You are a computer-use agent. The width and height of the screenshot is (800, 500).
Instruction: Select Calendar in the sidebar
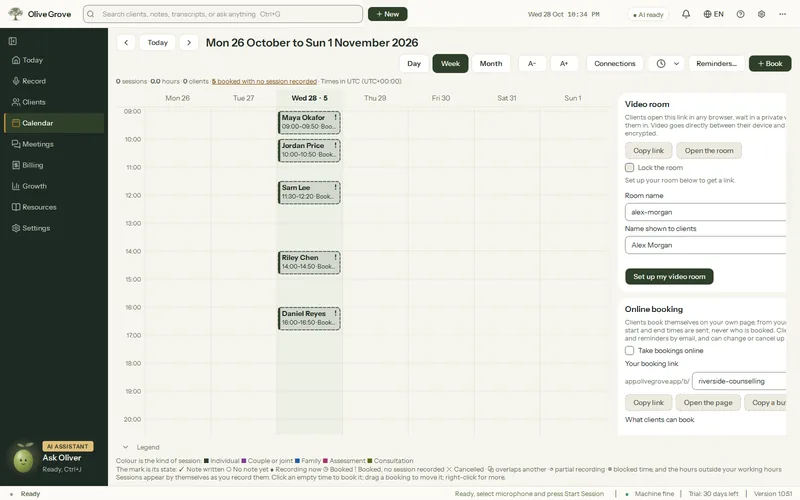[54, 123]
